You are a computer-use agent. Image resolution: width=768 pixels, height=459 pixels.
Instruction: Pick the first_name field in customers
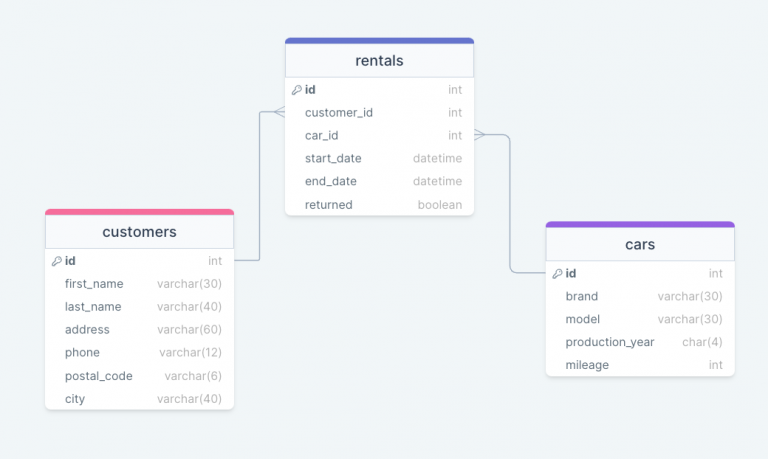[x=140, y=284]
